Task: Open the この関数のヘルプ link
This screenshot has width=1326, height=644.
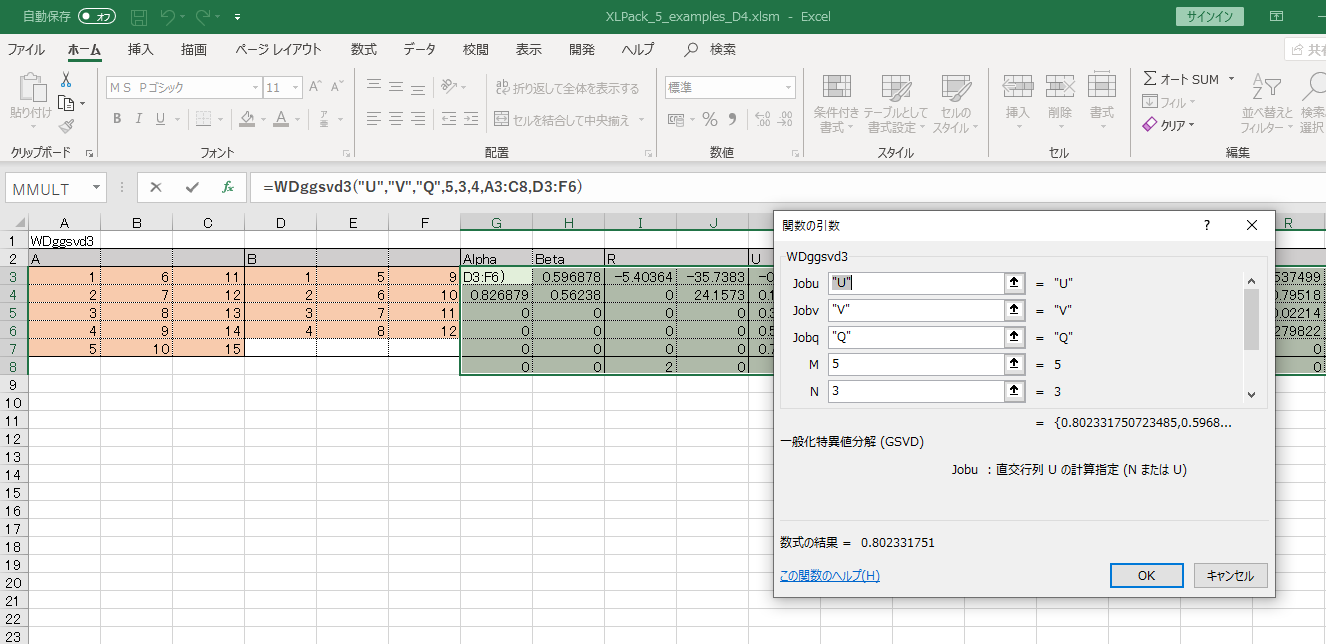Action: 829,575
